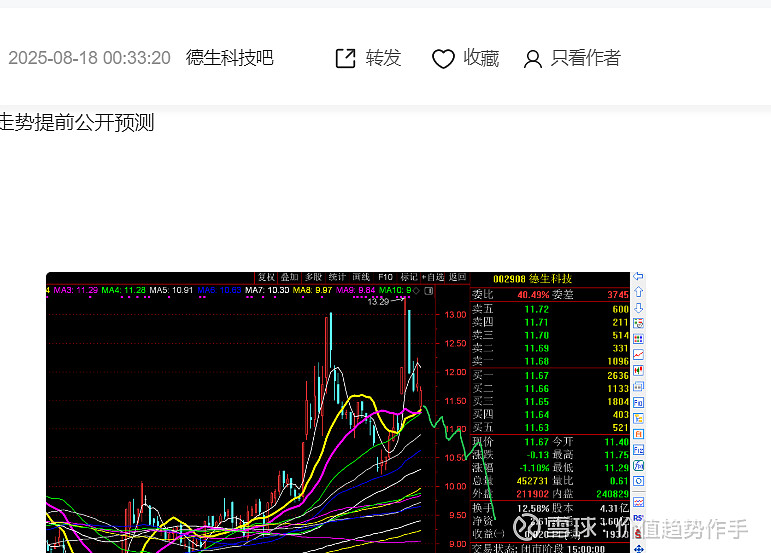Screen dimensions: 771x553
Task: Click the 叠加 overlay button
Action: coord(290,277)
